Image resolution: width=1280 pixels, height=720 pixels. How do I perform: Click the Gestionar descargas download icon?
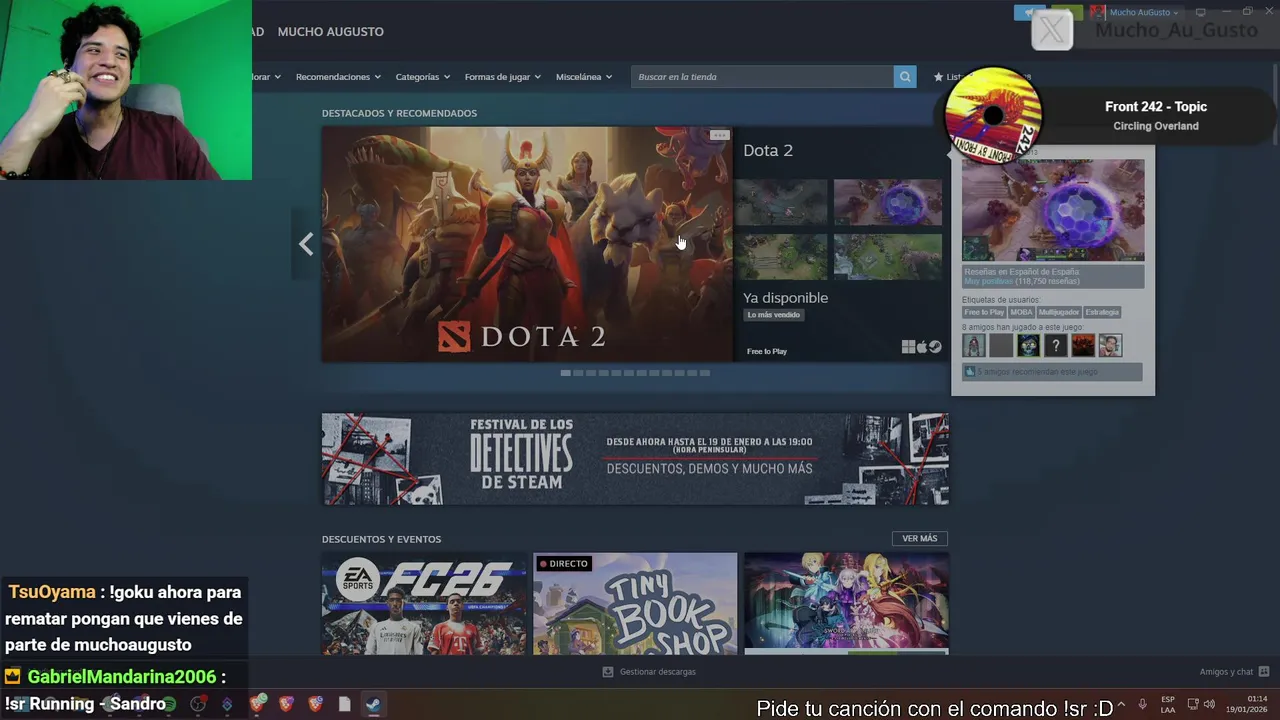[607, 672]
